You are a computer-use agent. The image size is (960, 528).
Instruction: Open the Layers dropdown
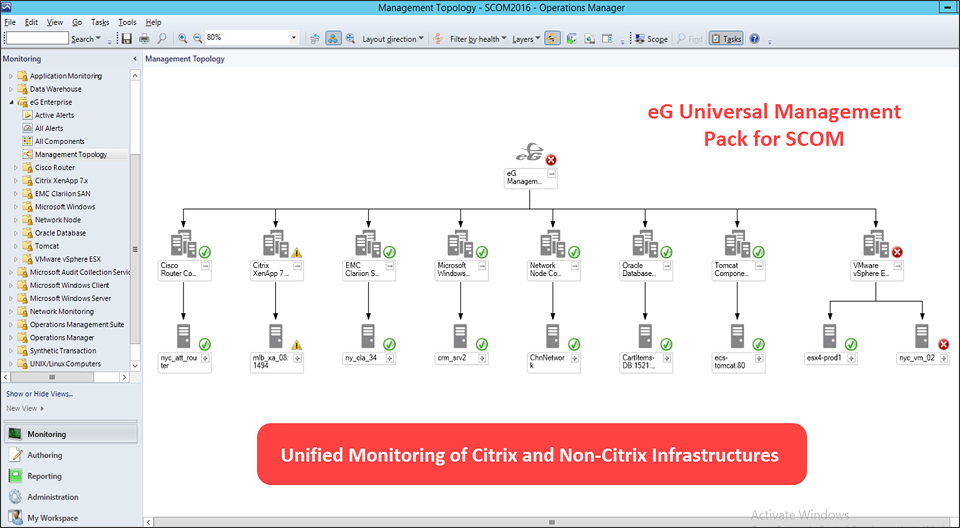tap(526, 39)
